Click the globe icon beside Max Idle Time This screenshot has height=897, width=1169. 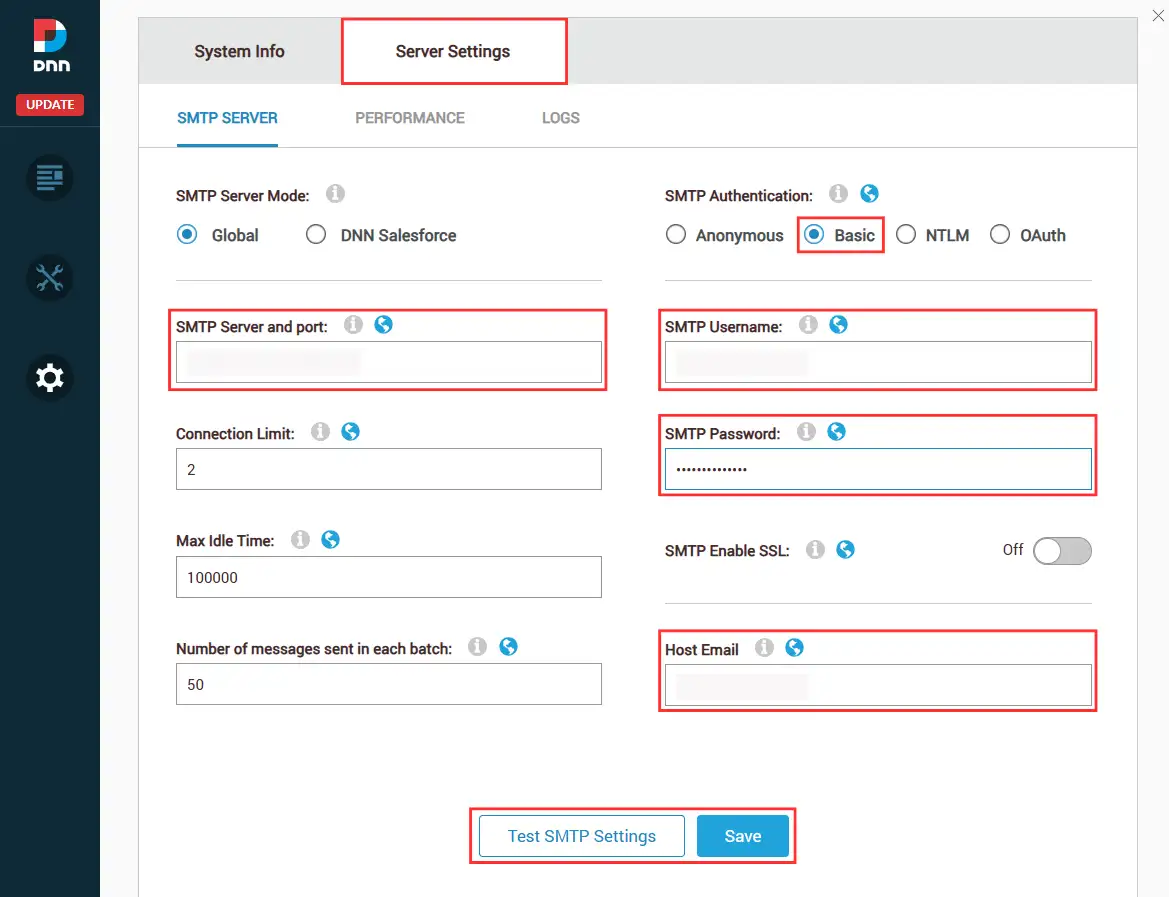click(x=330, y=539)
